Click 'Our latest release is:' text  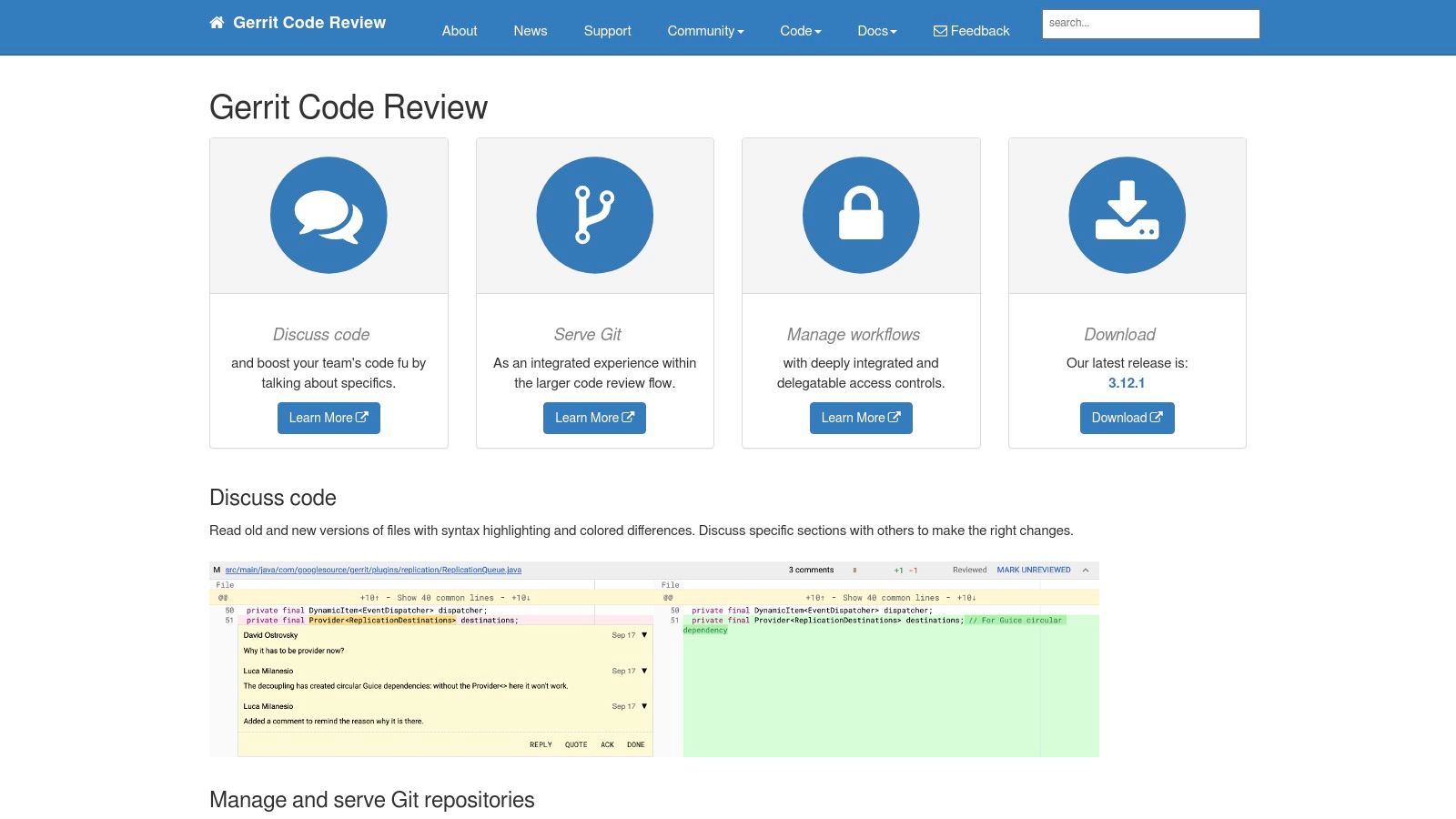(x=1127, y=363)
